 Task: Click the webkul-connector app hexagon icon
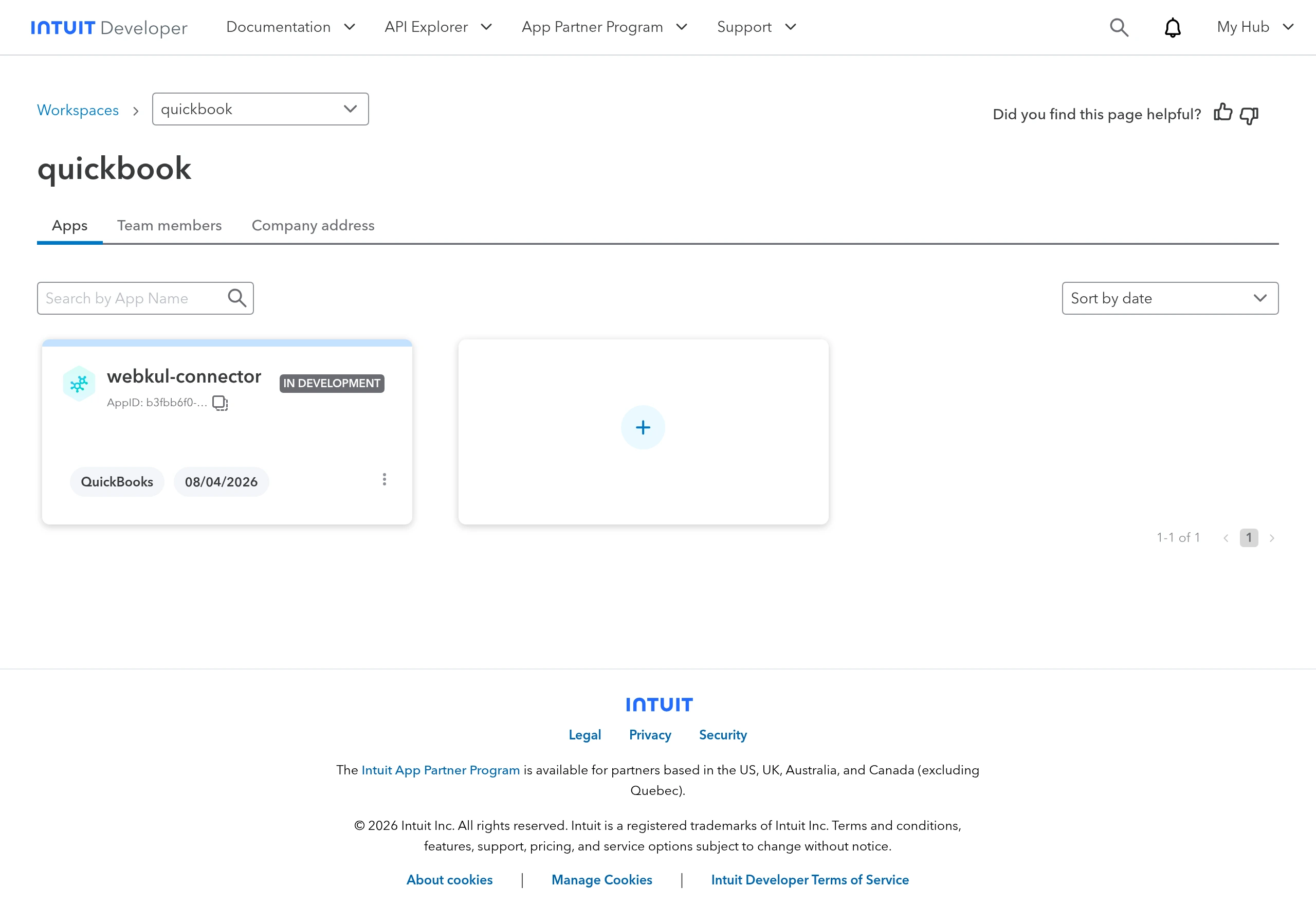tap(79, 384)
